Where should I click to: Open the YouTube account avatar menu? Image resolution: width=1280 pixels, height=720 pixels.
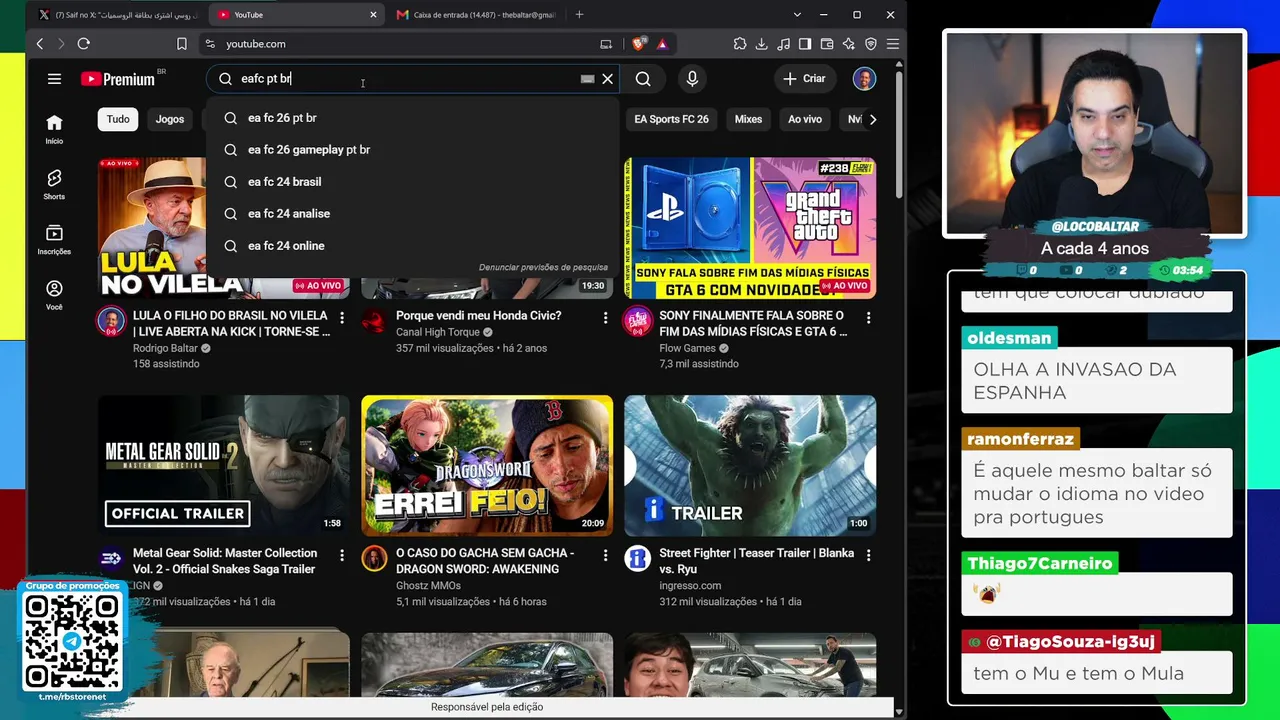click(864, 79)
